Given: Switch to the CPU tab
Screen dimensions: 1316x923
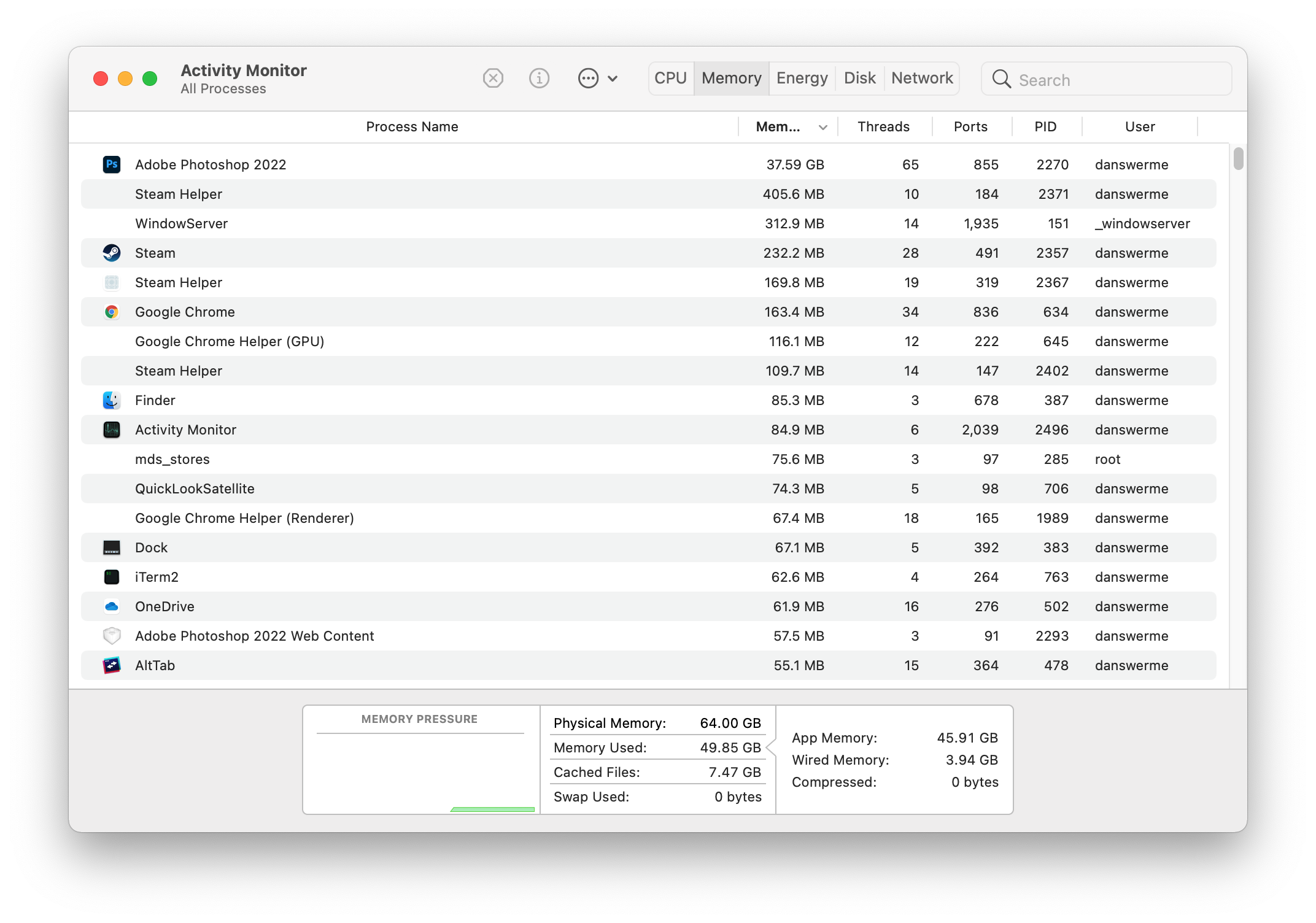Looking at the screenshot, I should pos(670,79).
